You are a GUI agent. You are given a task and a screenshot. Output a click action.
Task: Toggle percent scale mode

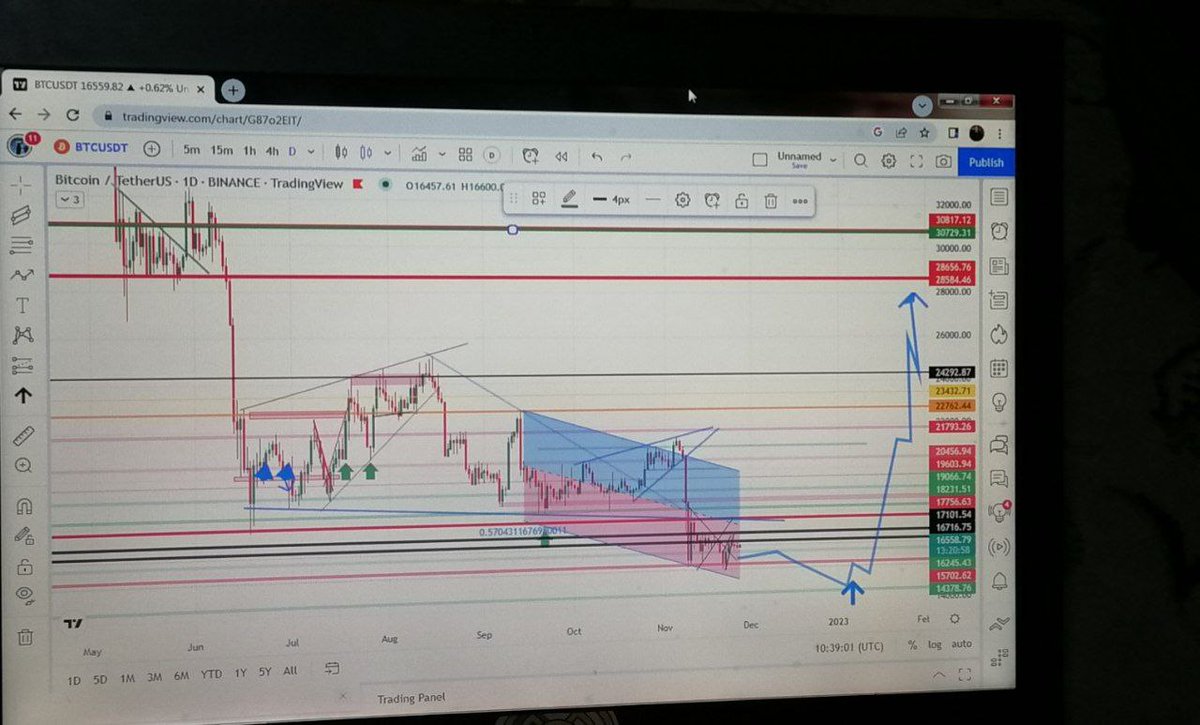coord(912,645)
